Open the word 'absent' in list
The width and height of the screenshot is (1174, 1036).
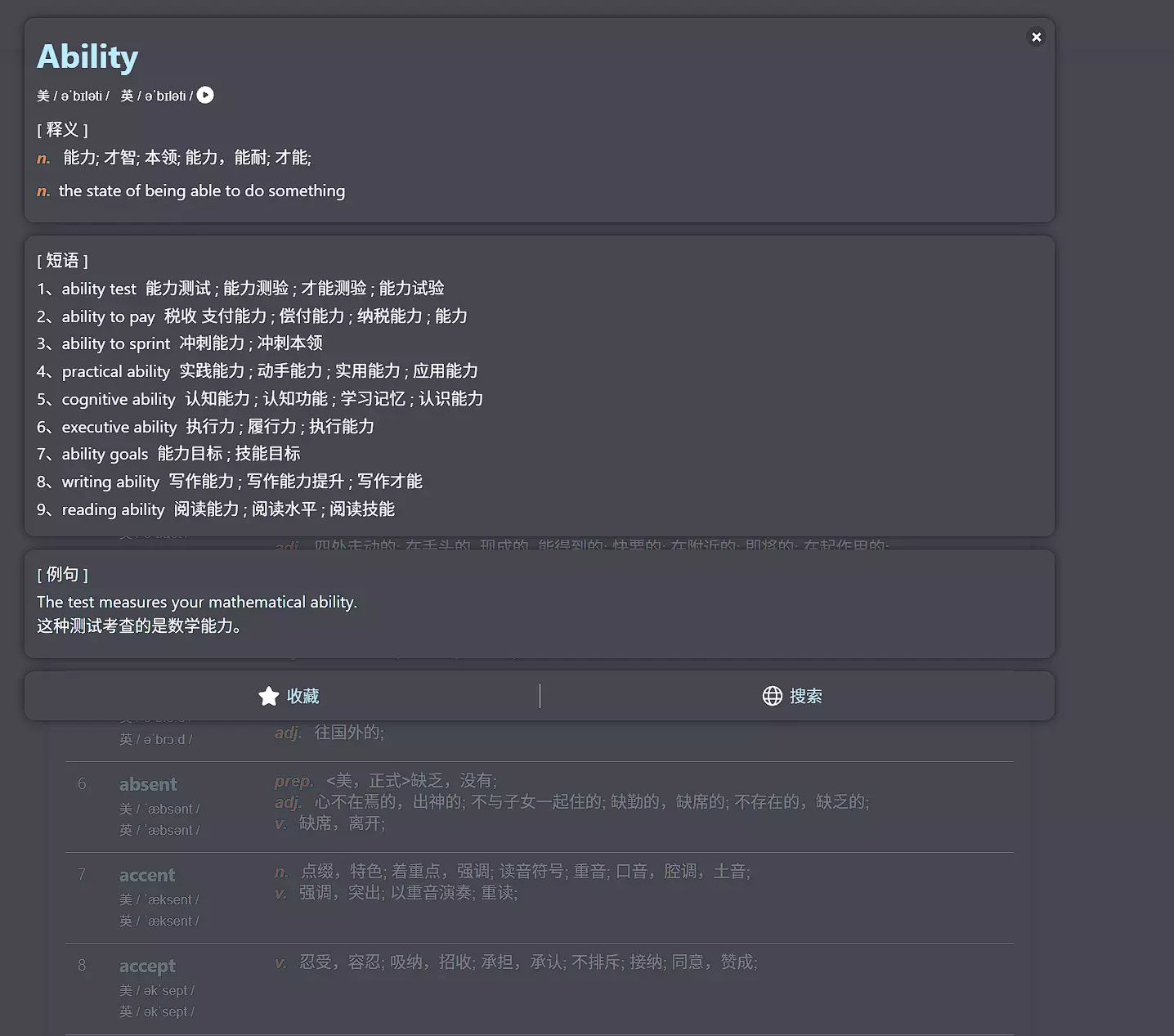(148, 784)
